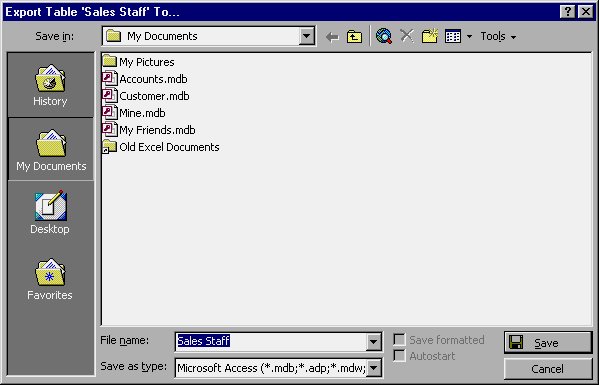This screenshot has width=599, height=385.
Task: Create a new folder with the toolbar icon
Action: point(430,36)
